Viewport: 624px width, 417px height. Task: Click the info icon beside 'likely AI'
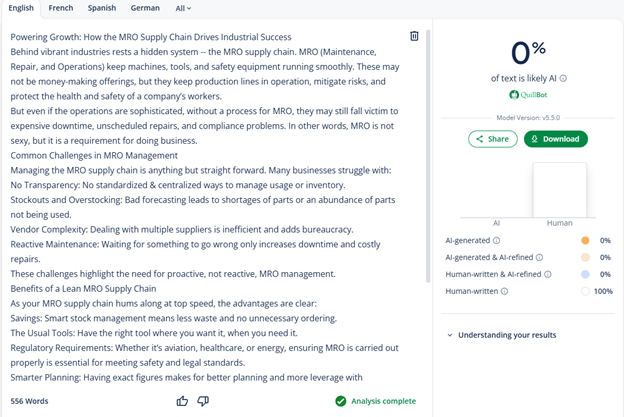[564, 78]
